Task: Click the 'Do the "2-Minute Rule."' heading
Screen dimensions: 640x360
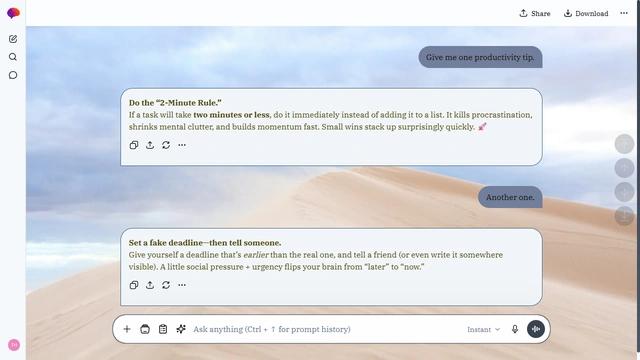Action: tap(175, 103)
